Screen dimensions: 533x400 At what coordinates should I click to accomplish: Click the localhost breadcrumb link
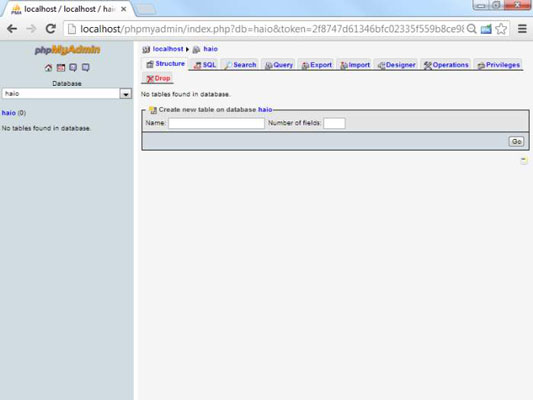click(168, 49)
